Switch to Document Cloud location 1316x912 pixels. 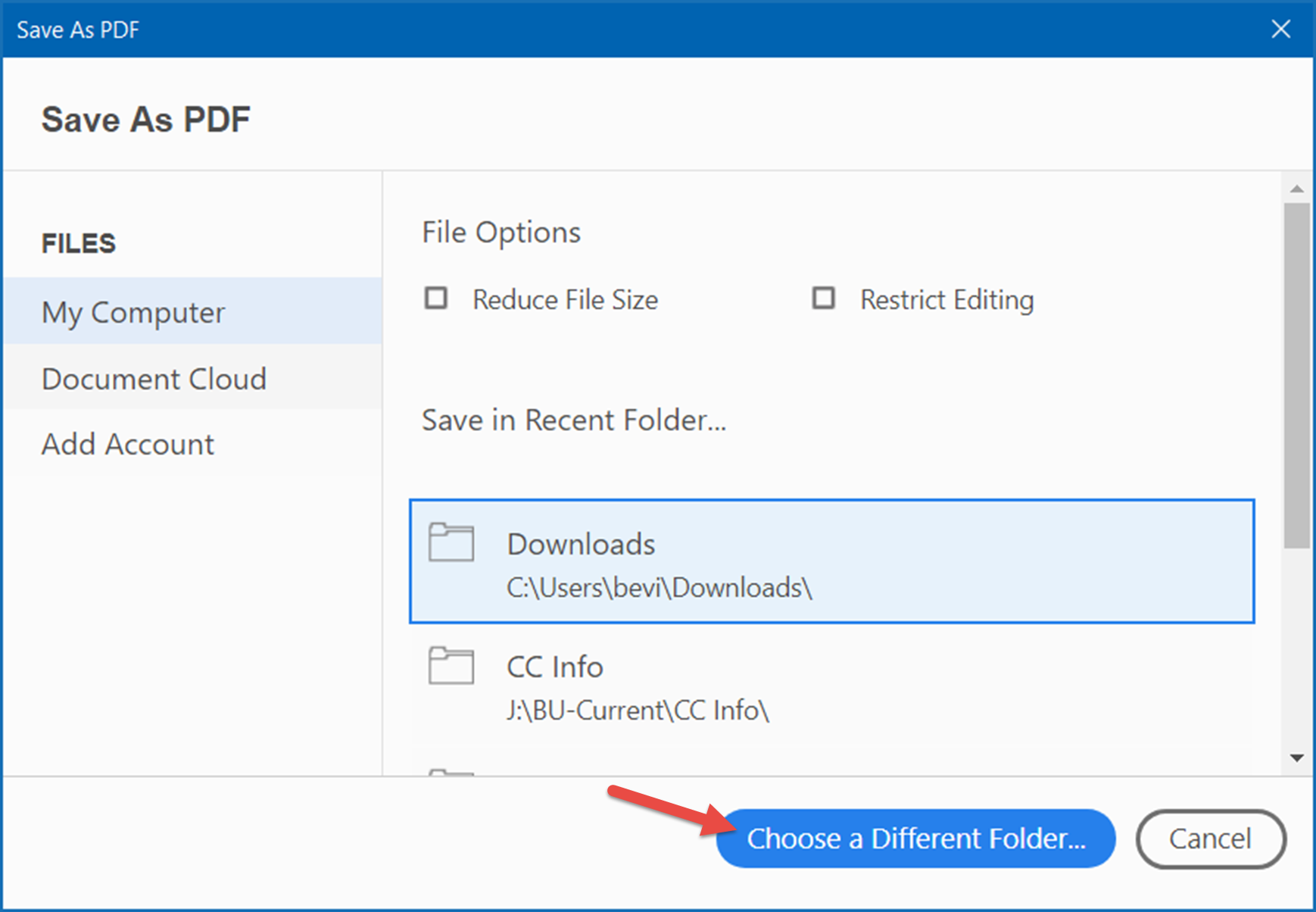click(154, 379)
